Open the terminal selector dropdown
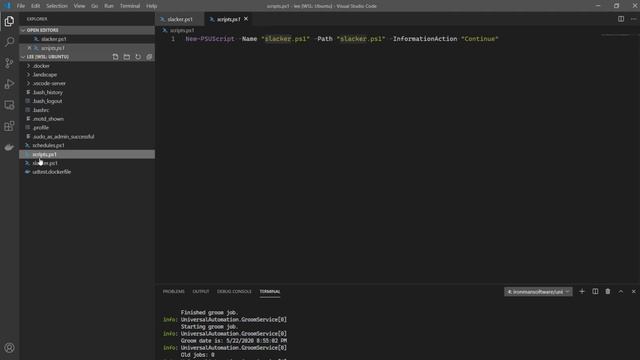This screenshot has width=640, height=360. click(538, 291)
